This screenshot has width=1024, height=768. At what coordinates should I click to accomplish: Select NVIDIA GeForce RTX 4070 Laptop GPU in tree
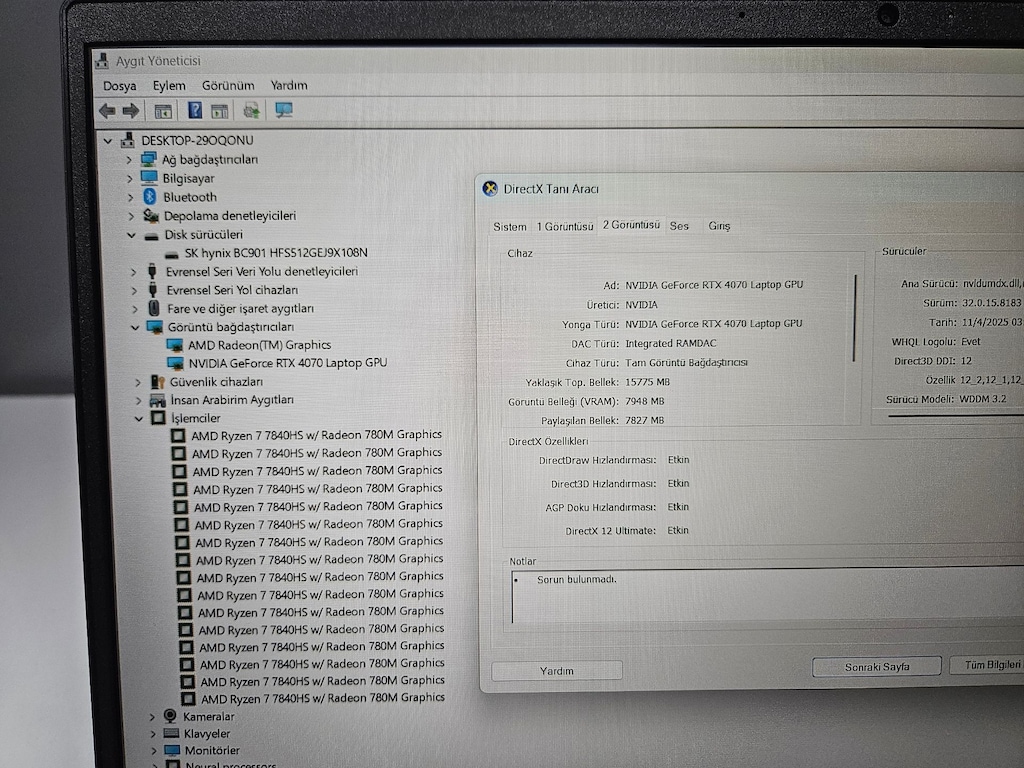[288, 363]
